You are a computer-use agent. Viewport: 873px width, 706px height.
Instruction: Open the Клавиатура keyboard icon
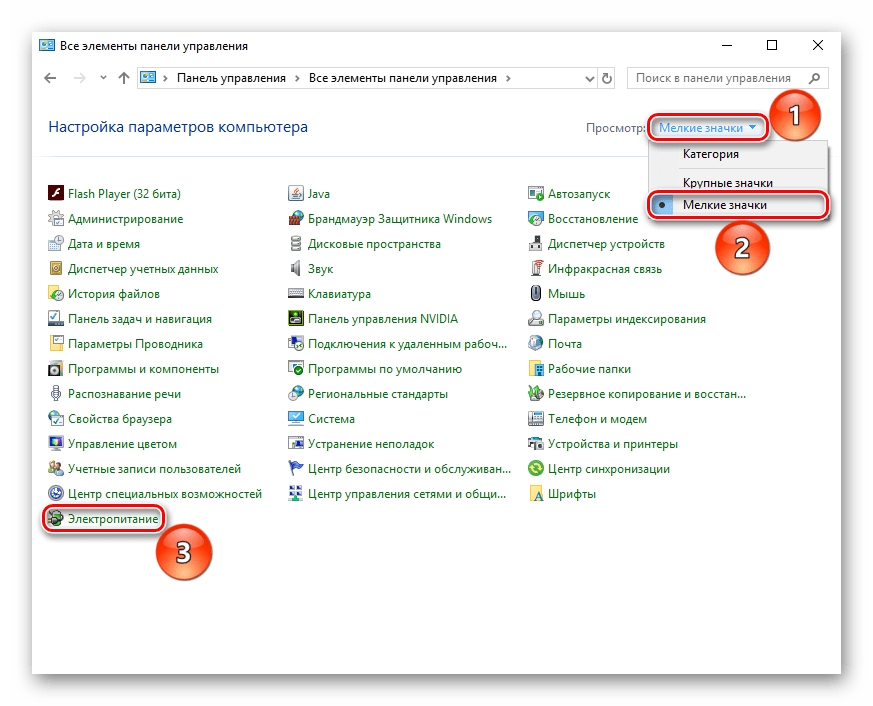point(296,294)
